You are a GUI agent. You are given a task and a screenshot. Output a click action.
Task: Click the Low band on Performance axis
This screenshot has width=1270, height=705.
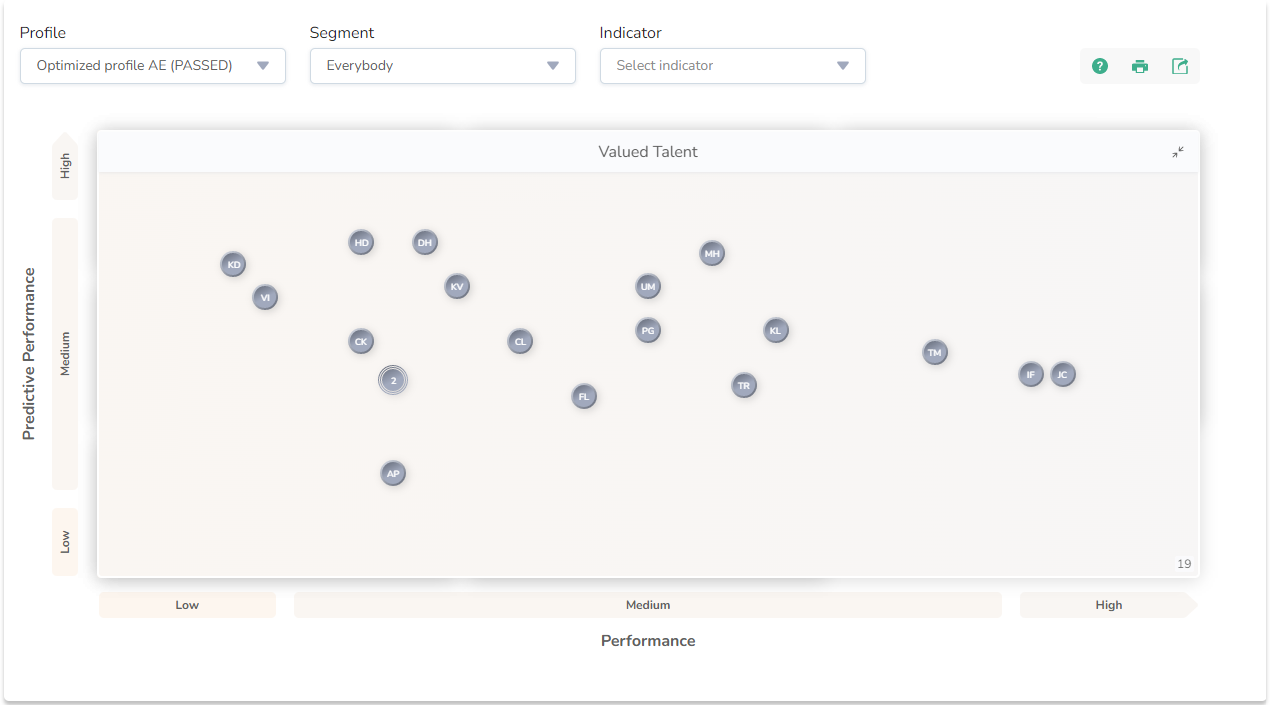[187, 605]
